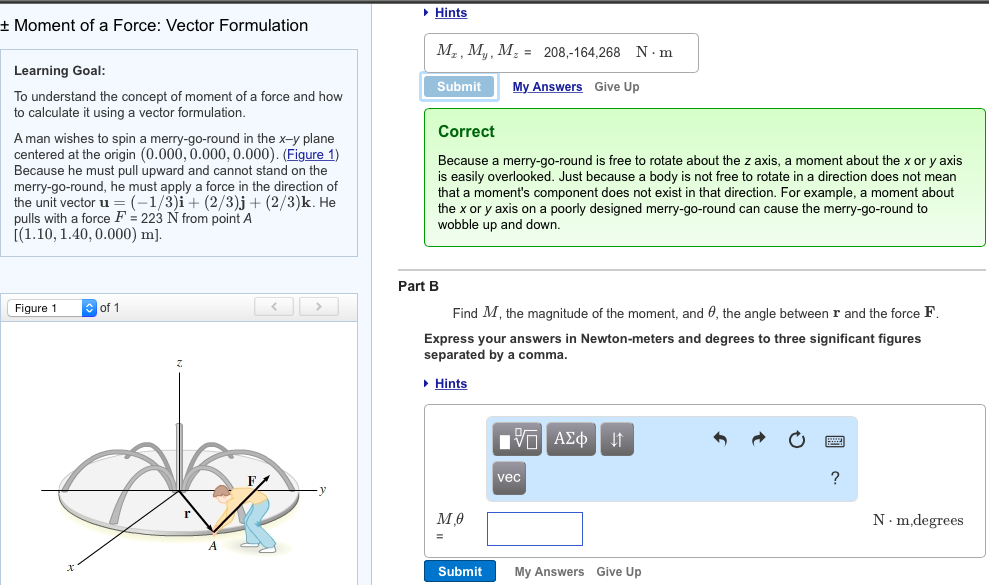989x585 pixels.
Task: Redo the last equation input
Action: tap(758, 438)
